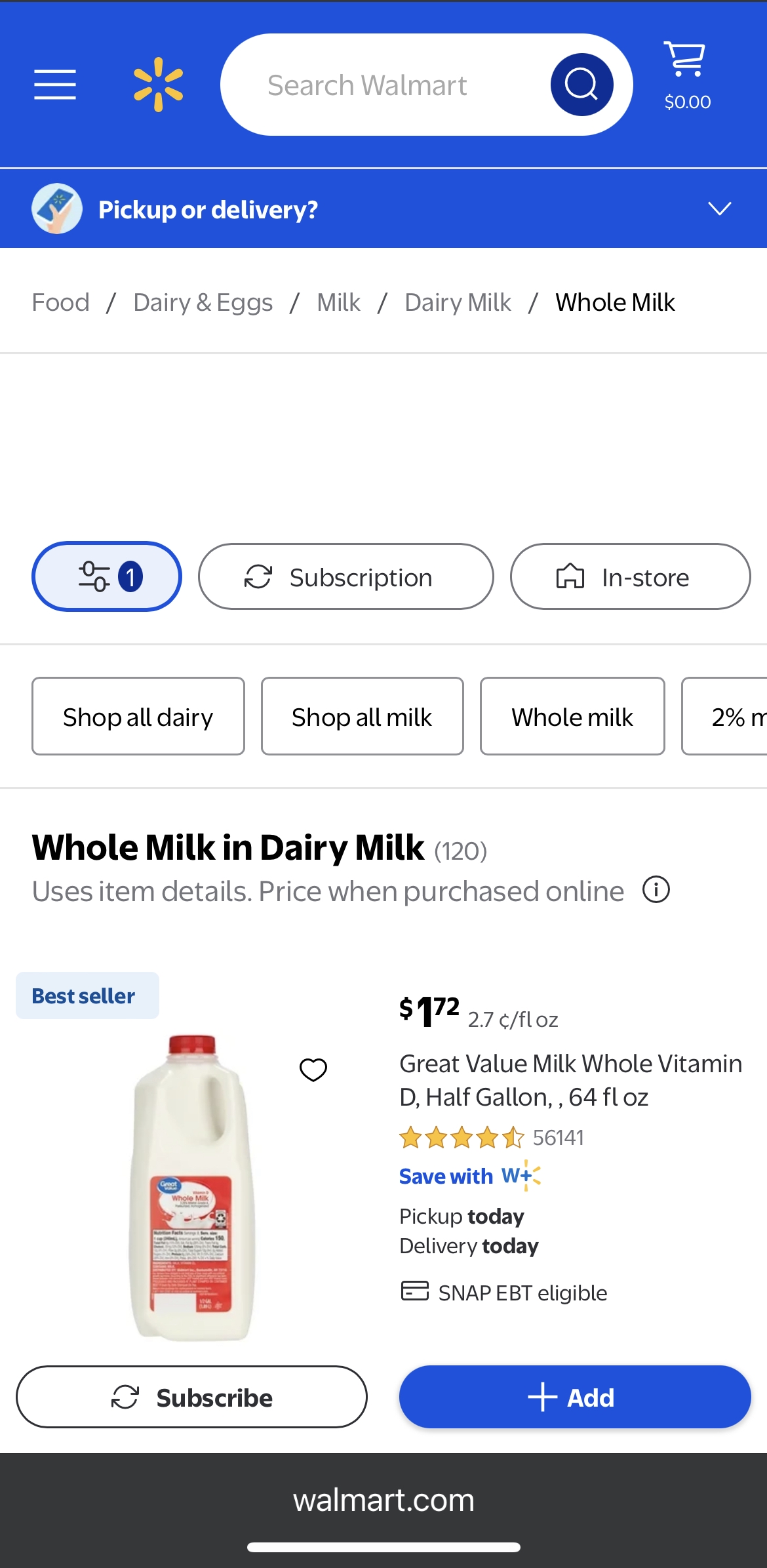
Task: Open the Dairy Milk breadcrumb link
Action: coord(458,302)
